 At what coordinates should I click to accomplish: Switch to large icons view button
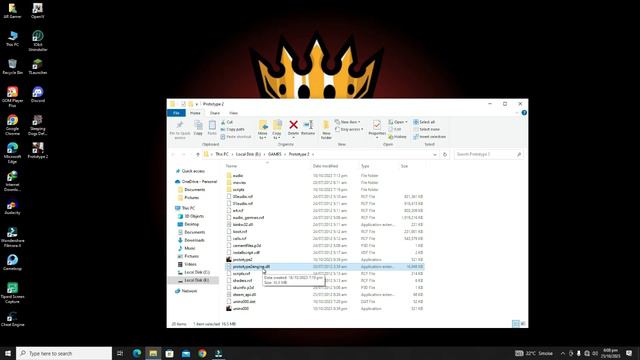(x=523, y=324)
